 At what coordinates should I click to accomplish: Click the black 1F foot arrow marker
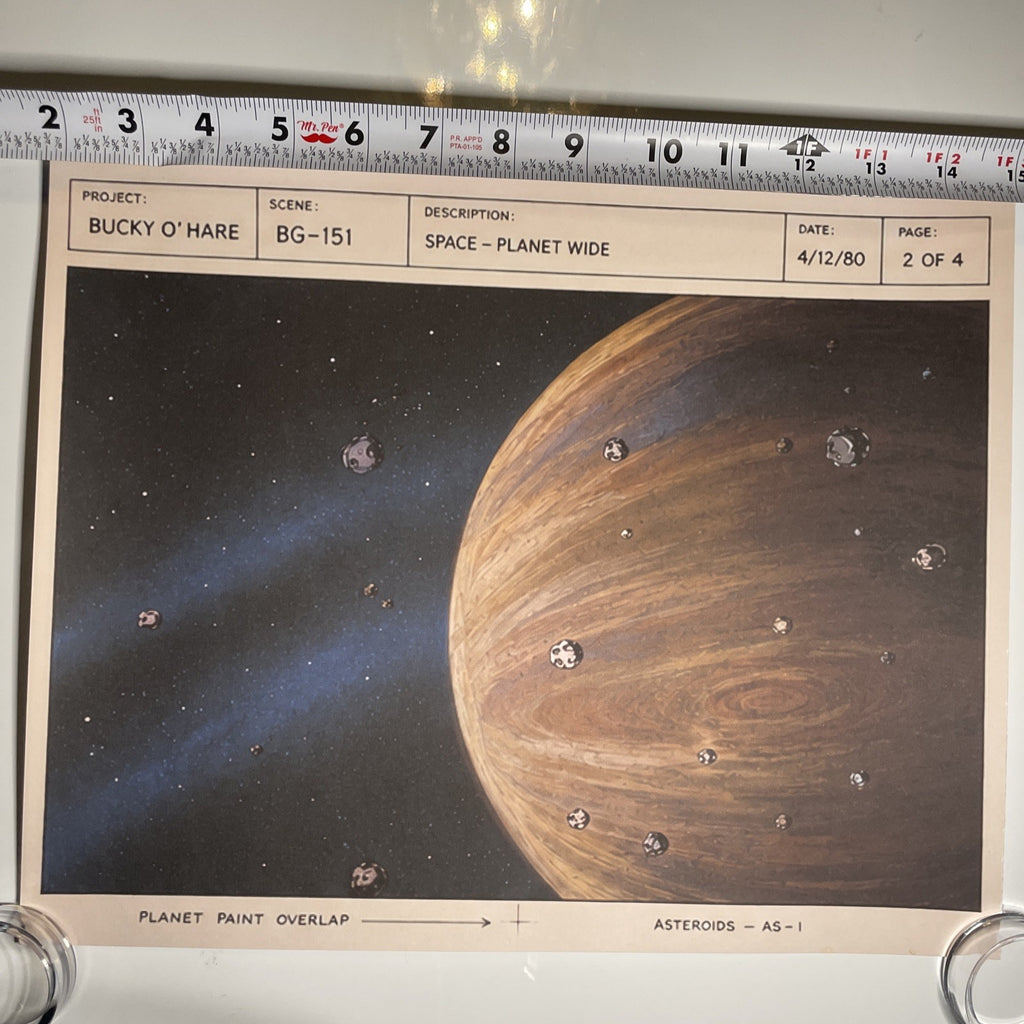[804, 145]
